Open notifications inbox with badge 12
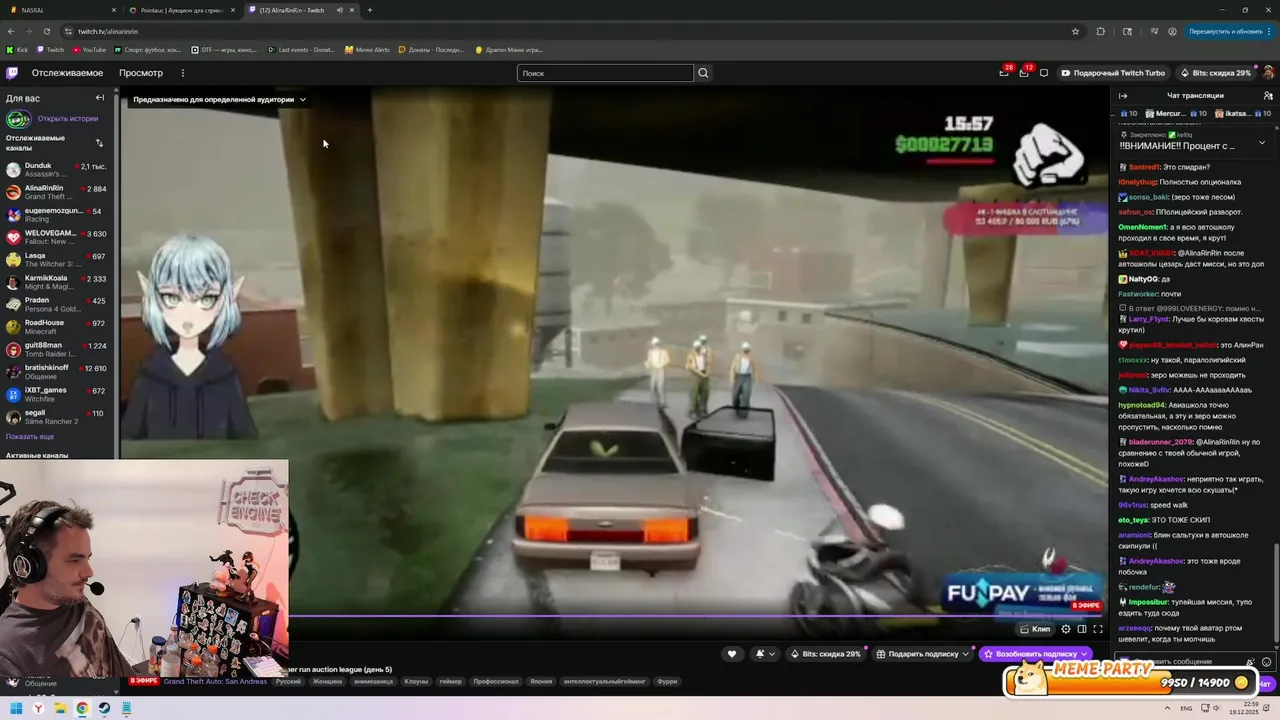The width and height of the screenshot is (1280, 720). 1024,73
